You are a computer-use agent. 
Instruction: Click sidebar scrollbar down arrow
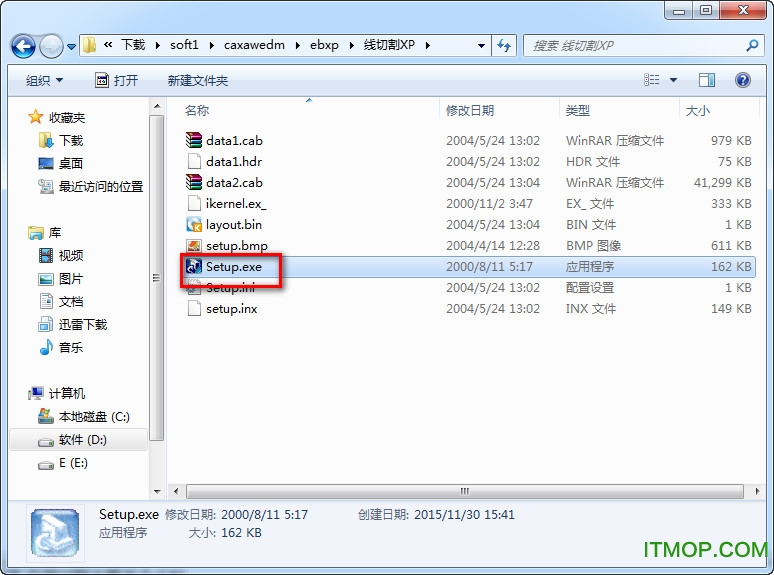click(x=157, y=492)
